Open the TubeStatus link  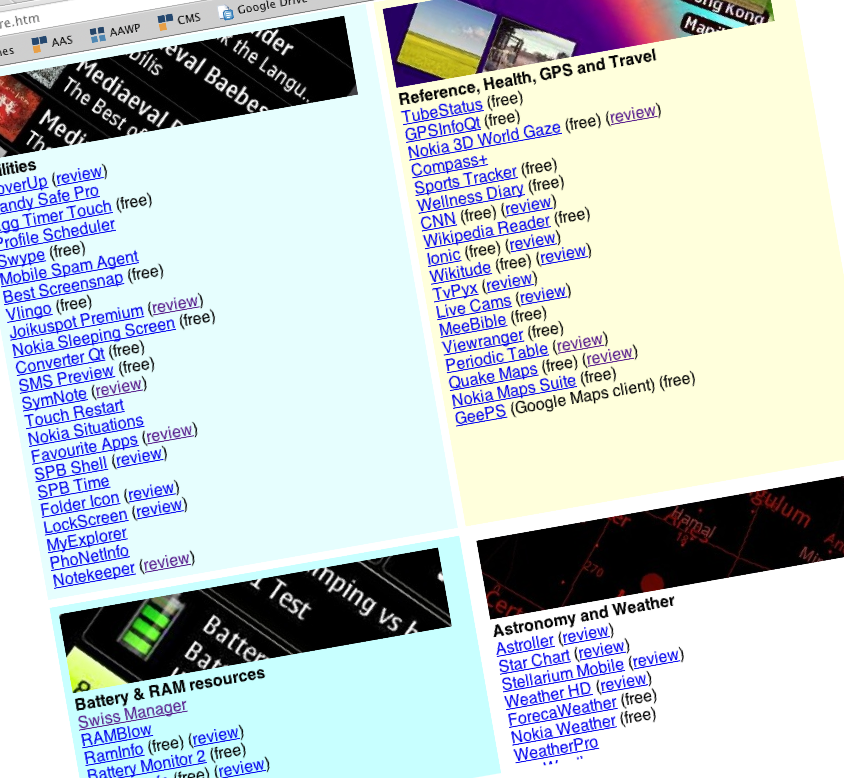[x=442, y=111]
